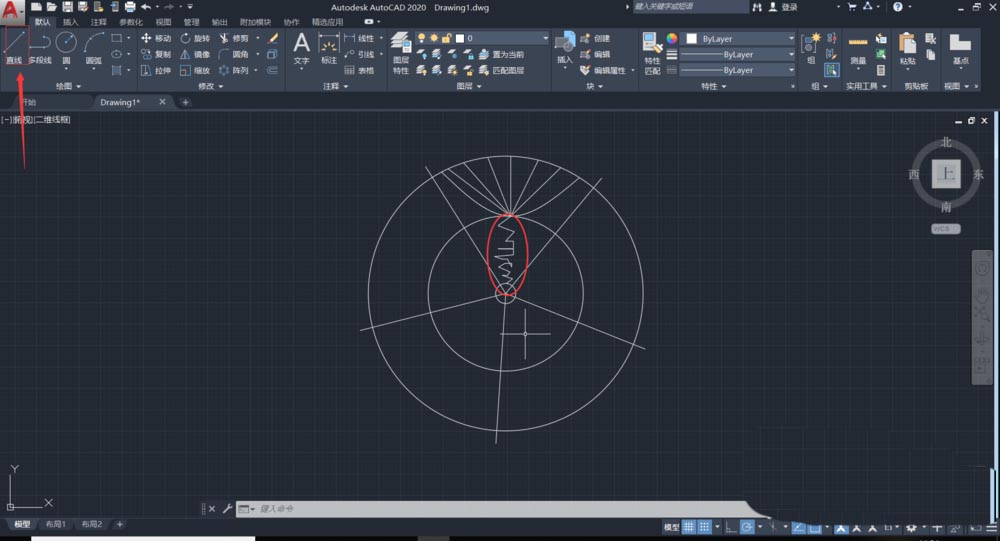Image resolution: width=1000 pixels, height=541 pixels.
Task: Open the Drawing1* document tab
Action: tap(120, 102)
